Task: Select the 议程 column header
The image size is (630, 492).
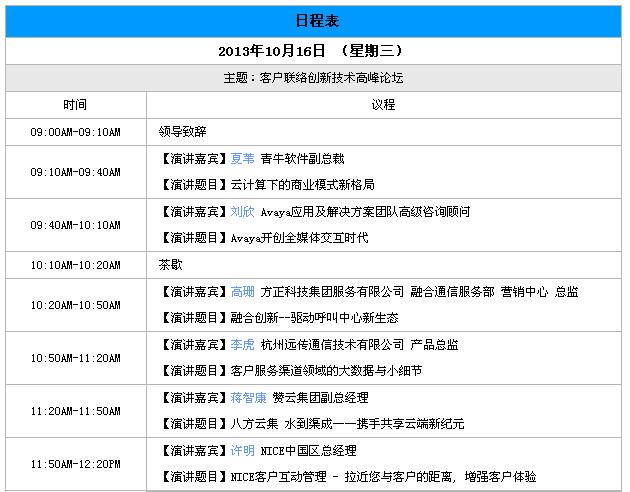Action: click(x=383, y=104)
